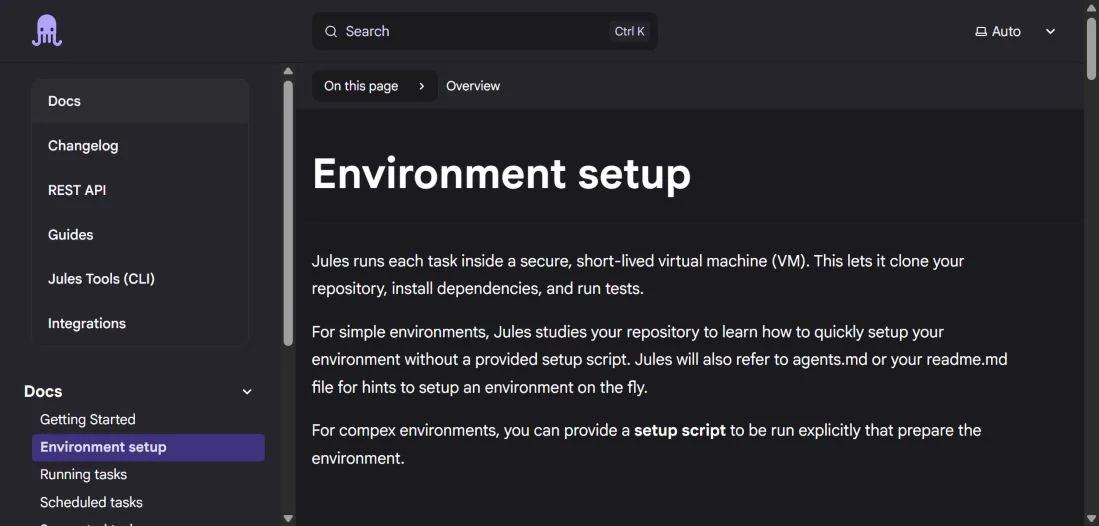Collapse the Docs section chevron
This screenshot has height=526, width=1099.
247,392
